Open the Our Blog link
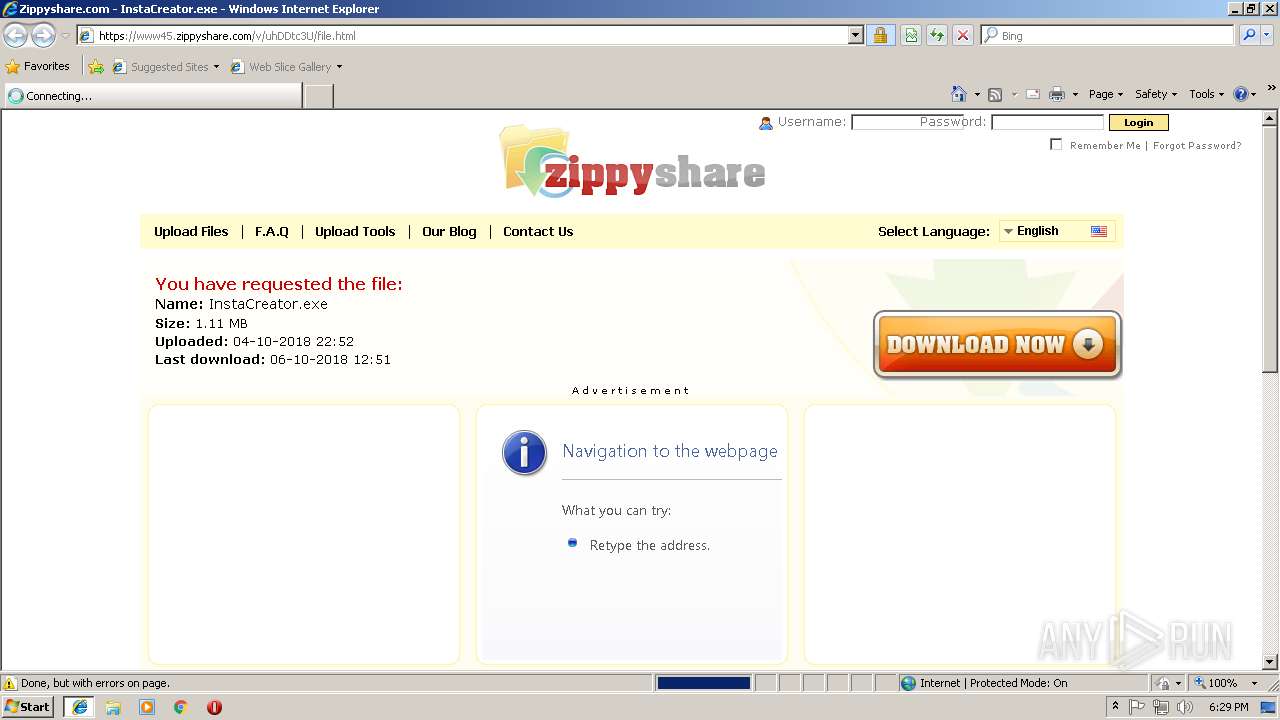This screenshot has height=720, width=1280. 449,231
